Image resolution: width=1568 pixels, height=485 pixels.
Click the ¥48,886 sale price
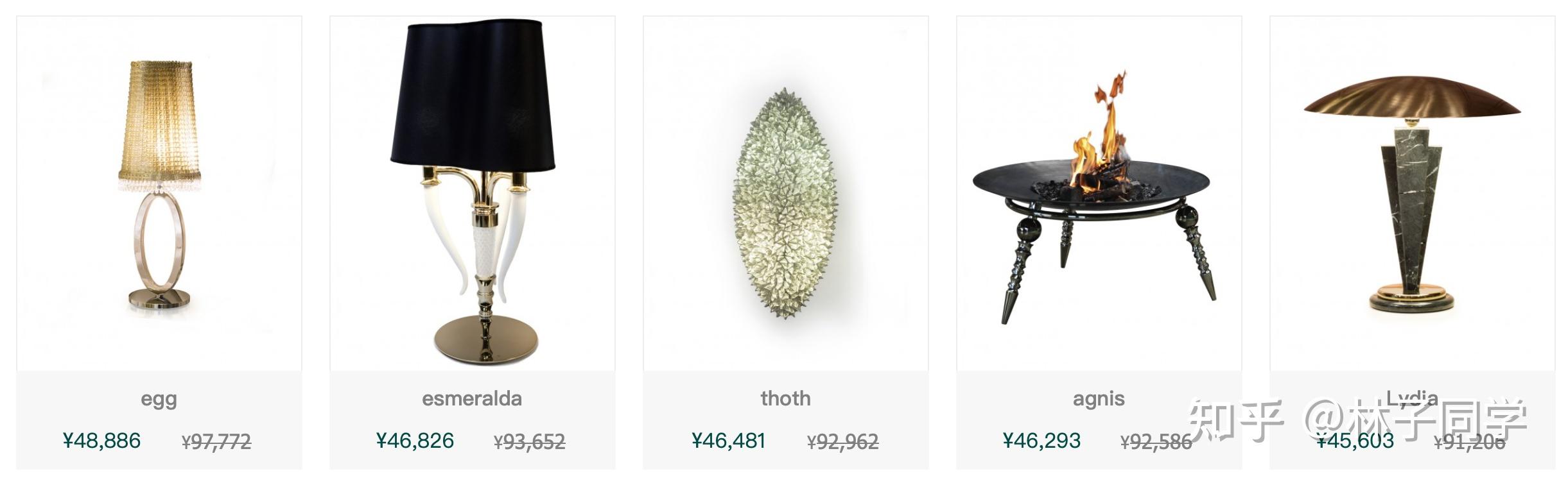pos(102,441)
